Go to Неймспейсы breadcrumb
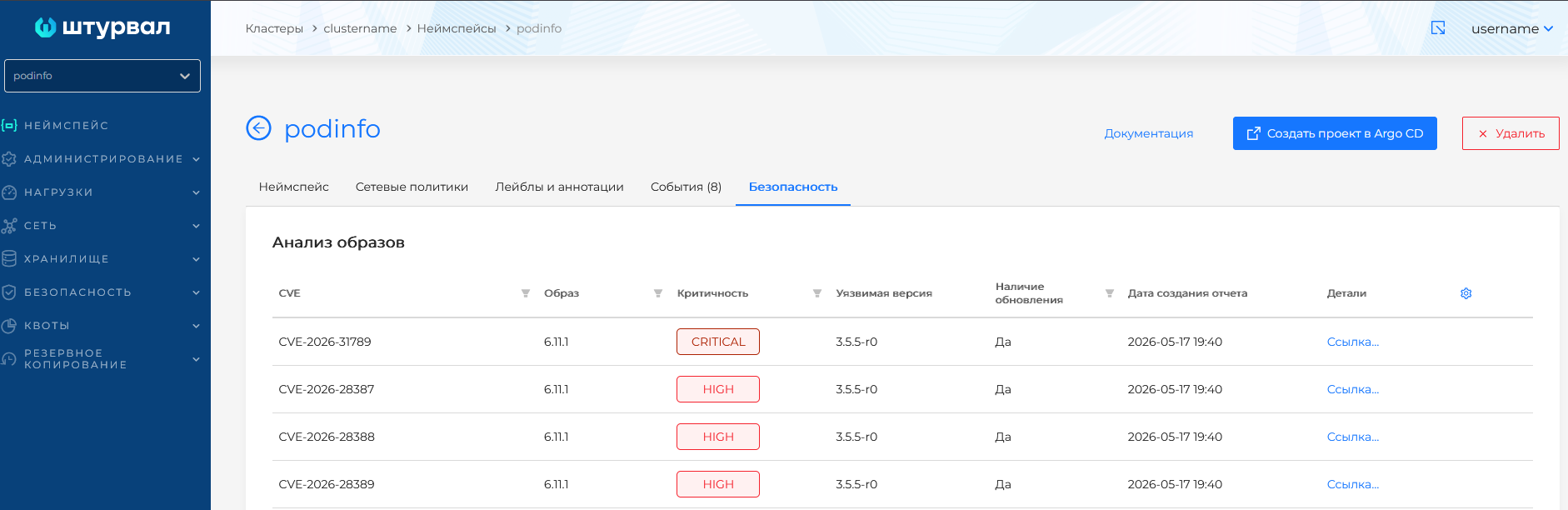Image resolution: width=1568 pixels, height=510 pixels. pos(457,28)
